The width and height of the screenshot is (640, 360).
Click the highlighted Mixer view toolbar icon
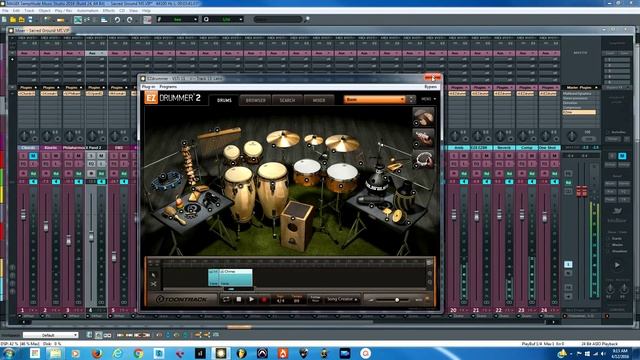[x=78, y=19]
